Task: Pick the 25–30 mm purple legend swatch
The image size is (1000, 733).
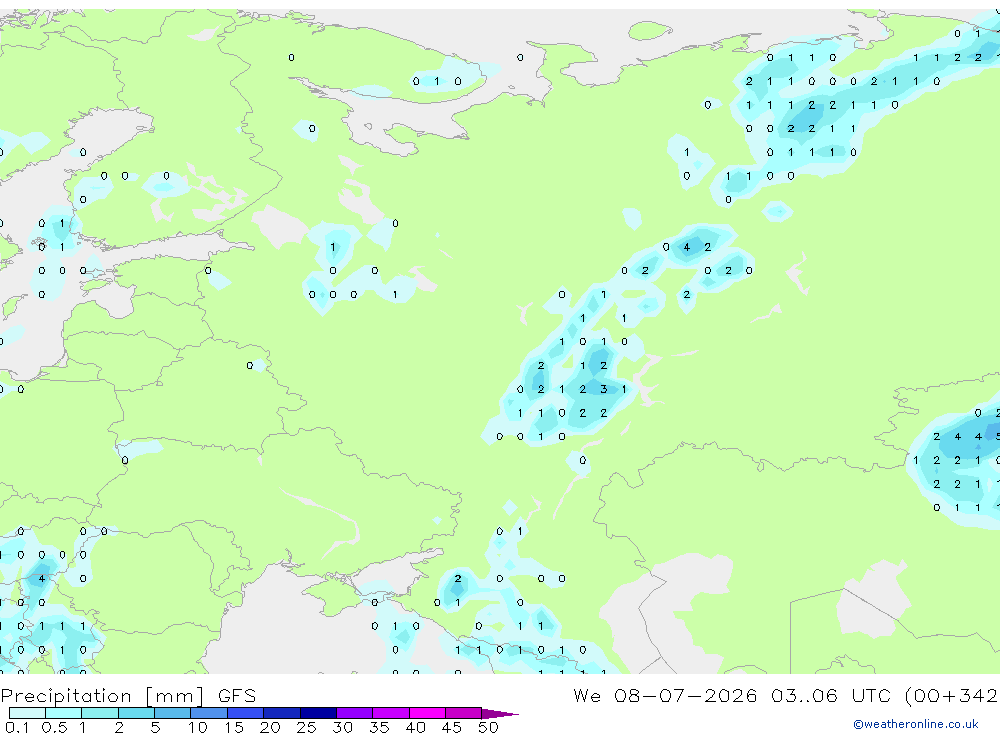Action: [318, 713]
